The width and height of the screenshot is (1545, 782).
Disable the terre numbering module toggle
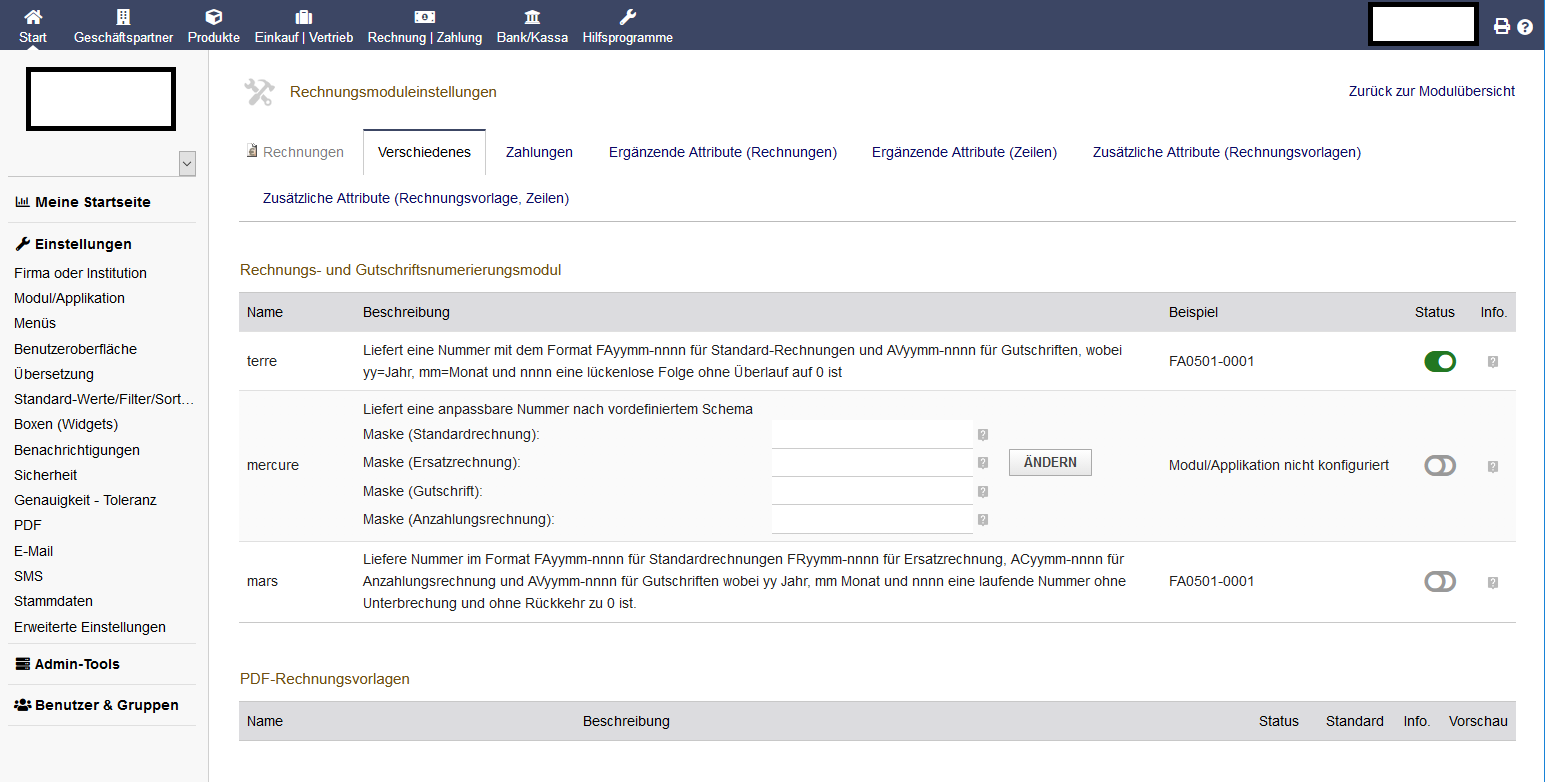tap(1440, 361)
